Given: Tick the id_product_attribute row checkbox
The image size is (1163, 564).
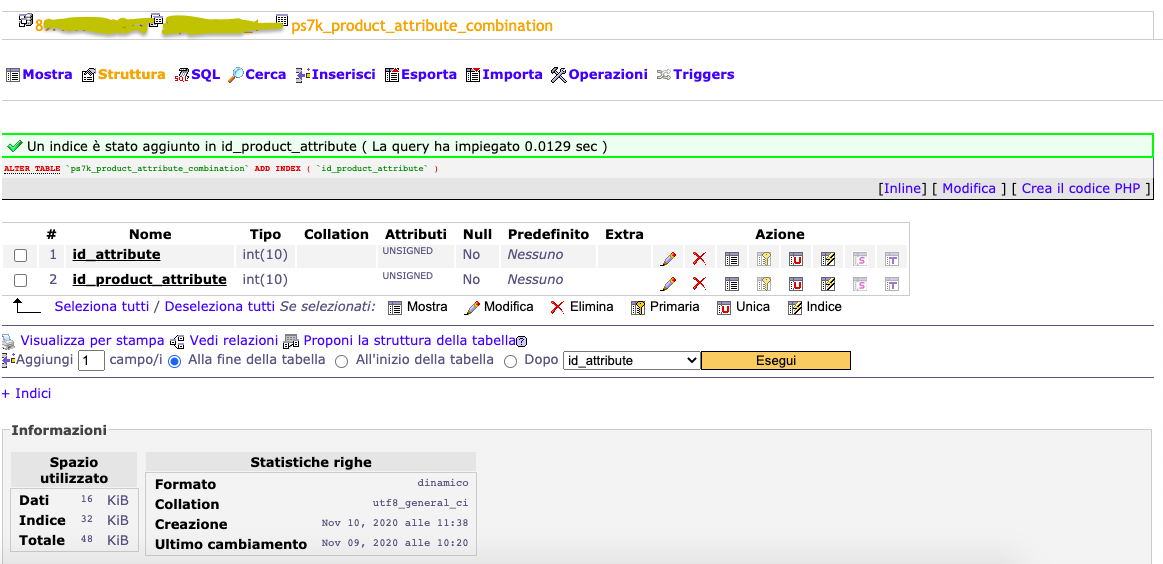Looking at the screenshot, I should (x=21, y=281).
